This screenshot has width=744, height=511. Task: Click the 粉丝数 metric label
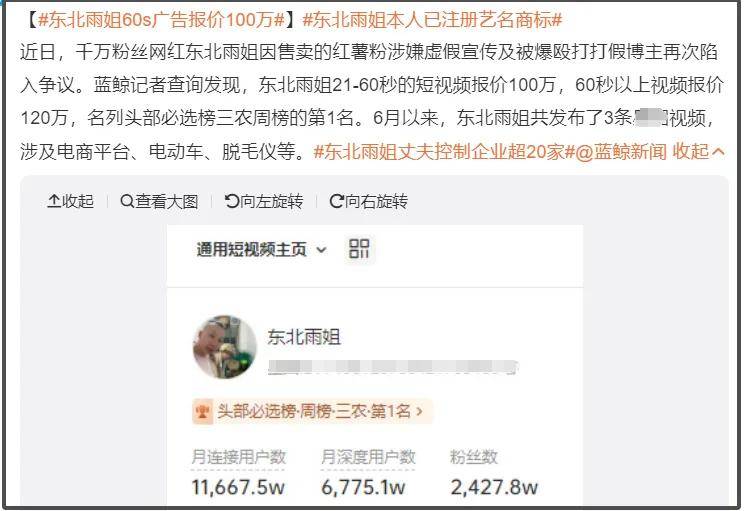tap(474, 457)
